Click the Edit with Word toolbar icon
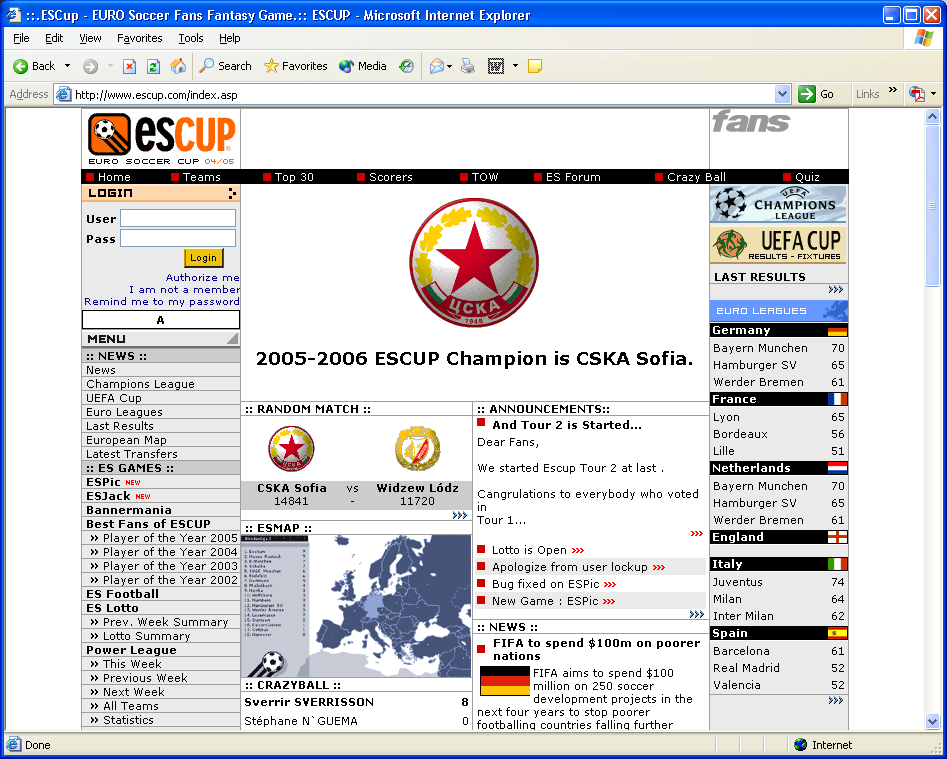The height and width of the screenshot is (759, 947). pyautogui.click(x=496, y=66)
